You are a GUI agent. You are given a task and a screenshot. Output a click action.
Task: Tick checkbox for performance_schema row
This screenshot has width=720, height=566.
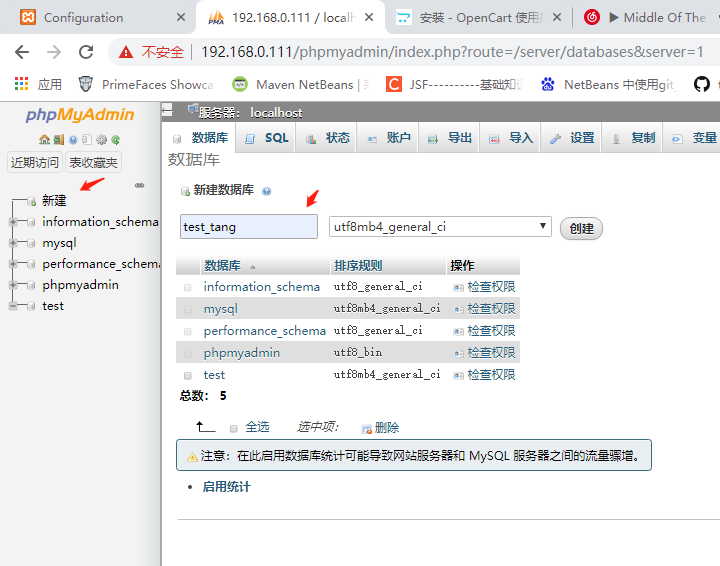coord(187,331)
